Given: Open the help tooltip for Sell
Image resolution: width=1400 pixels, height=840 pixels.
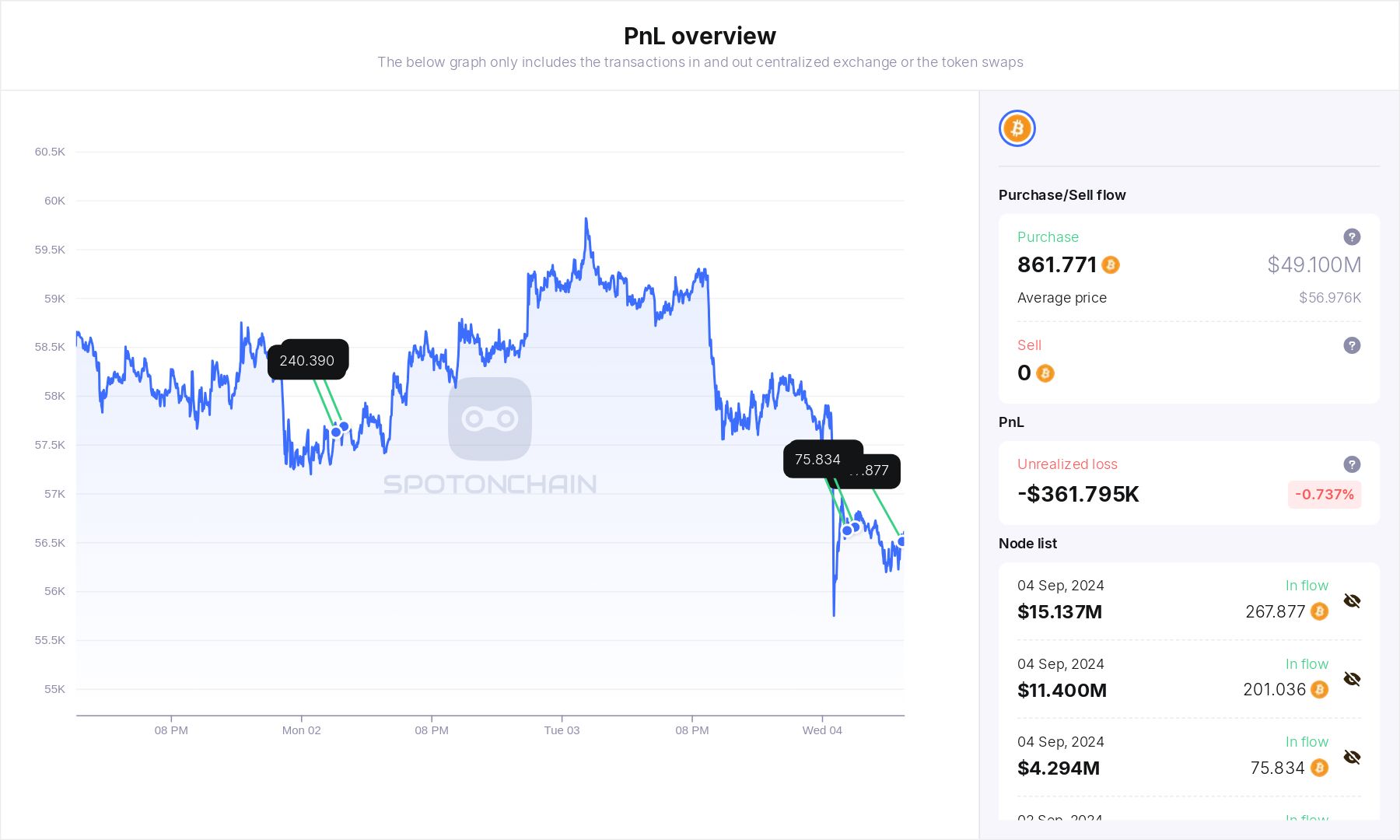Looking at the screenshot, I should click(1353, 345).
